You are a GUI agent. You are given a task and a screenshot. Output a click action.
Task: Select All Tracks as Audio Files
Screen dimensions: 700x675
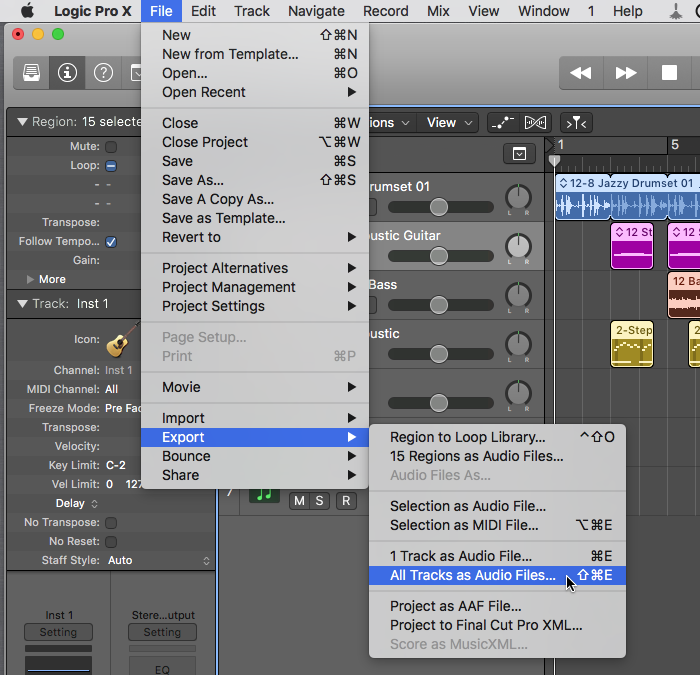[497, 575]
